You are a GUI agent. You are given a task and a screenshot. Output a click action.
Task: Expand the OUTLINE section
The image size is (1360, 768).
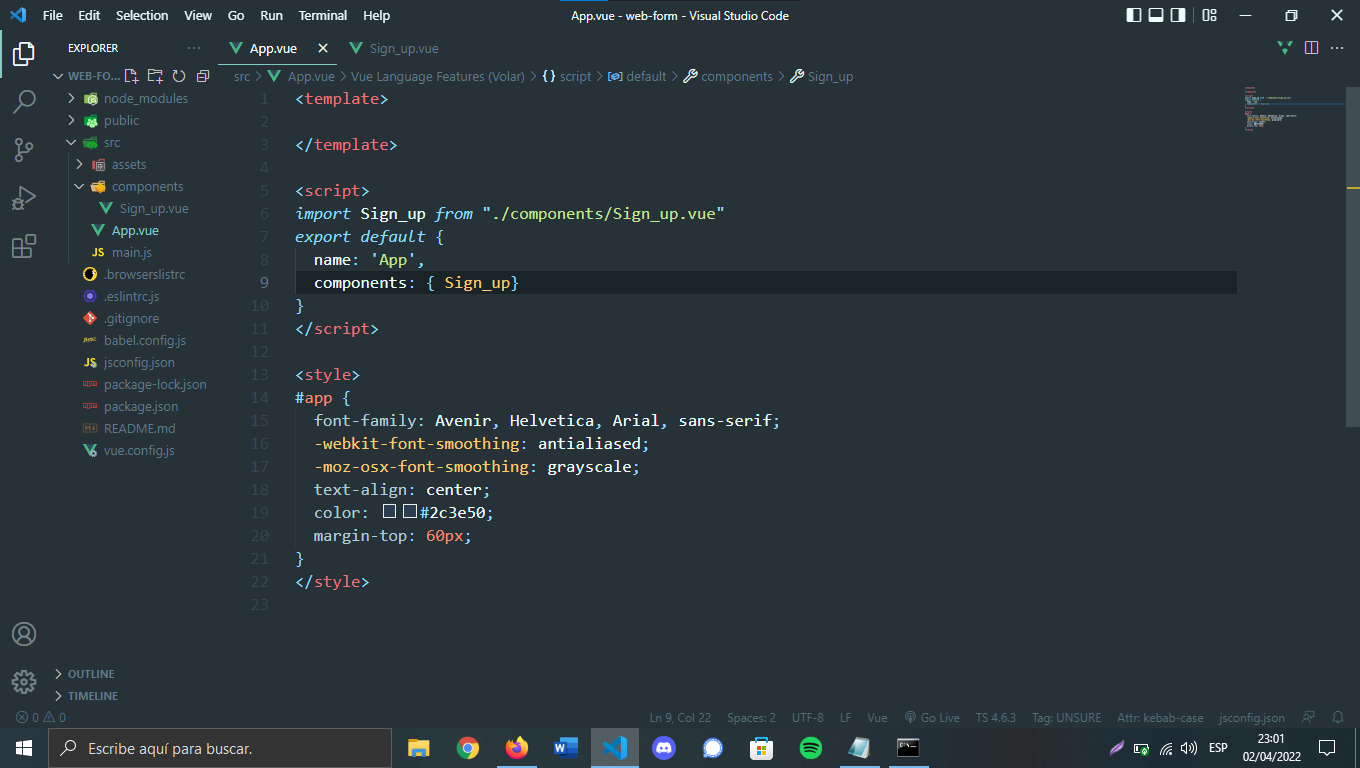(x=91, y=674)
